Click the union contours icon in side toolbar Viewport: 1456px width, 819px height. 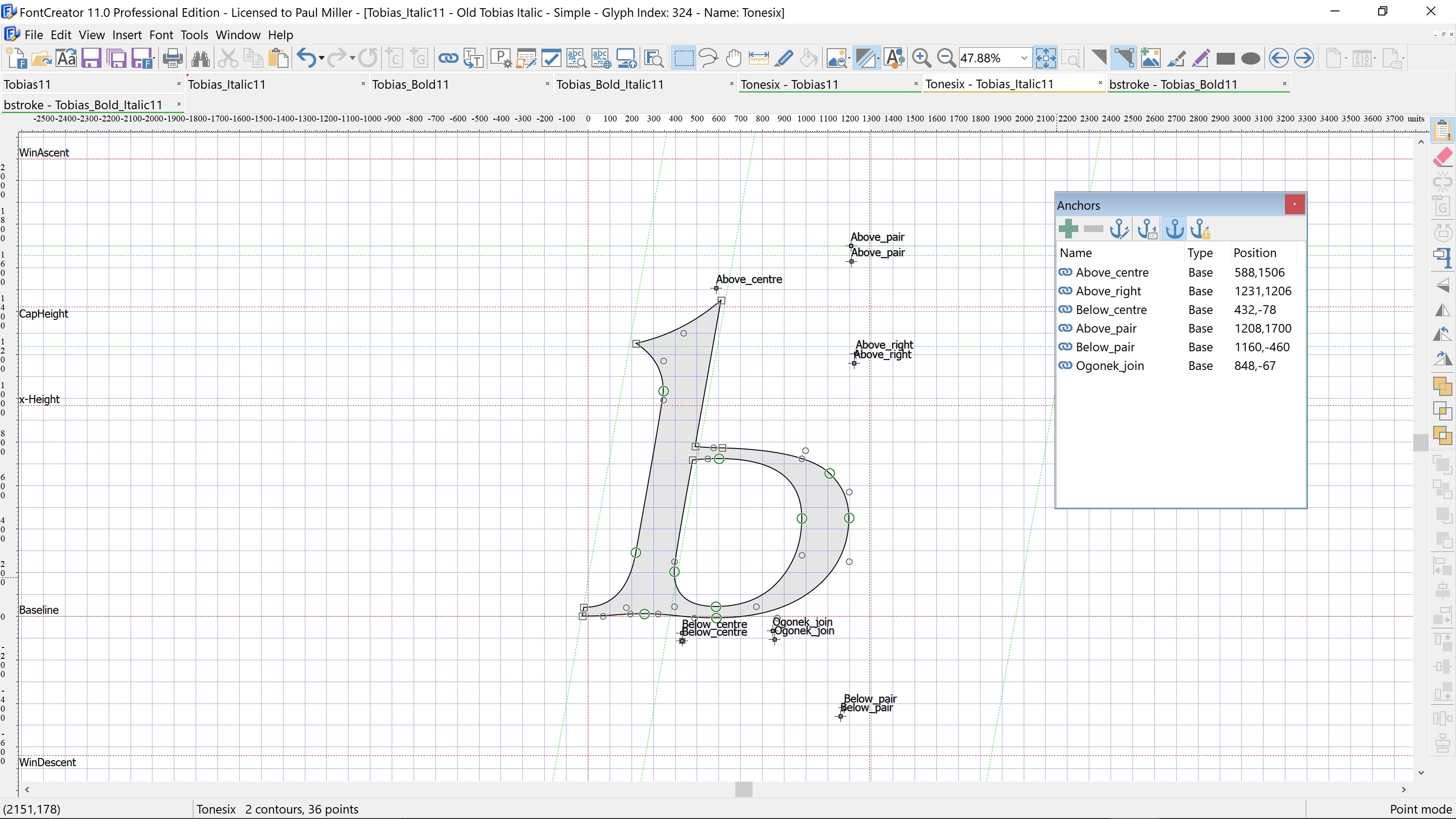1442,386
